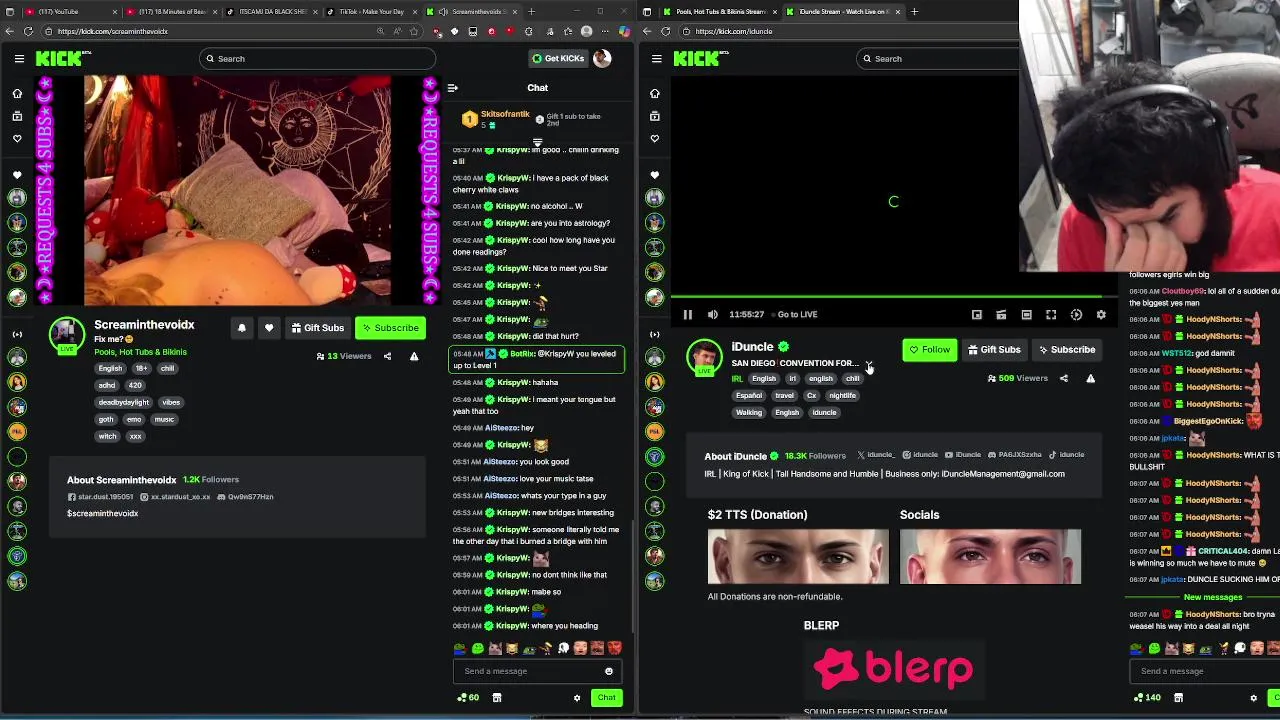The height and width of the screenshot is (720, 1280).
Task: Select the deadbydaylight tag
Action: (124, 402)
